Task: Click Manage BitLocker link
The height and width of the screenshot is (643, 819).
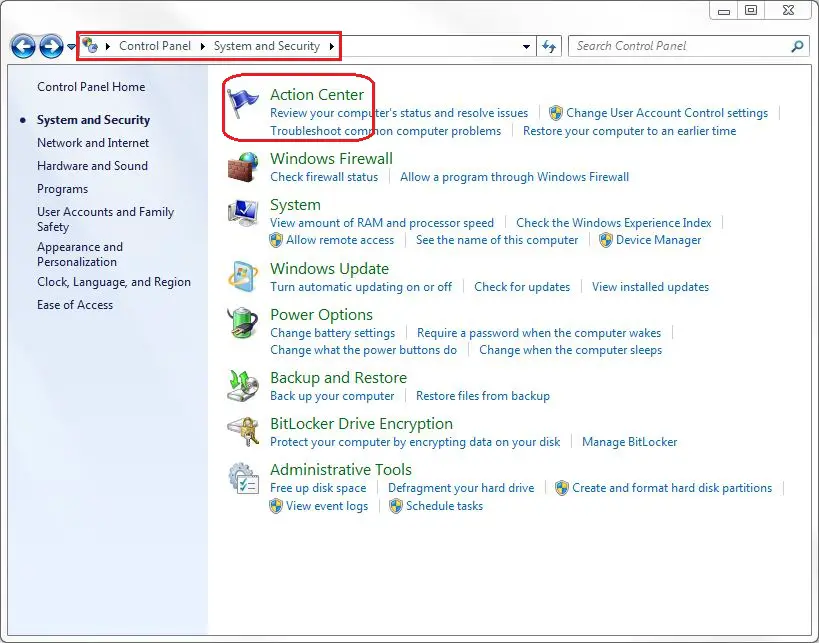Action: (629, 442)
